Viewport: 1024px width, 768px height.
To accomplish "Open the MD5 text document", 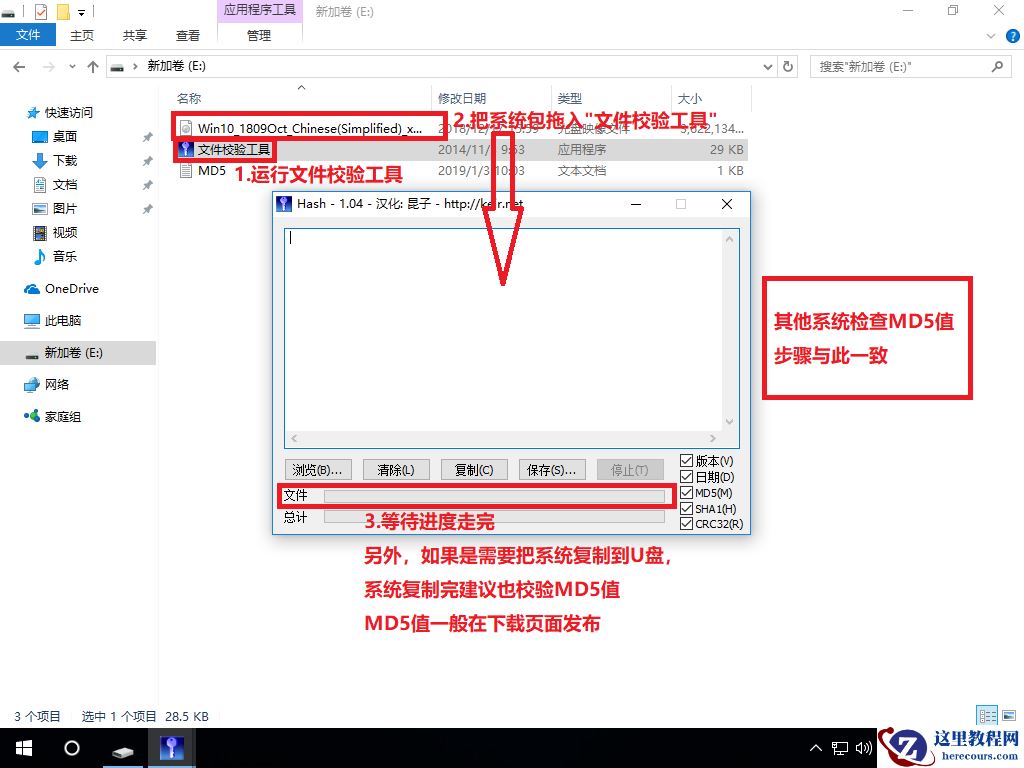I will pyautogui.click(x=210, y=170).
